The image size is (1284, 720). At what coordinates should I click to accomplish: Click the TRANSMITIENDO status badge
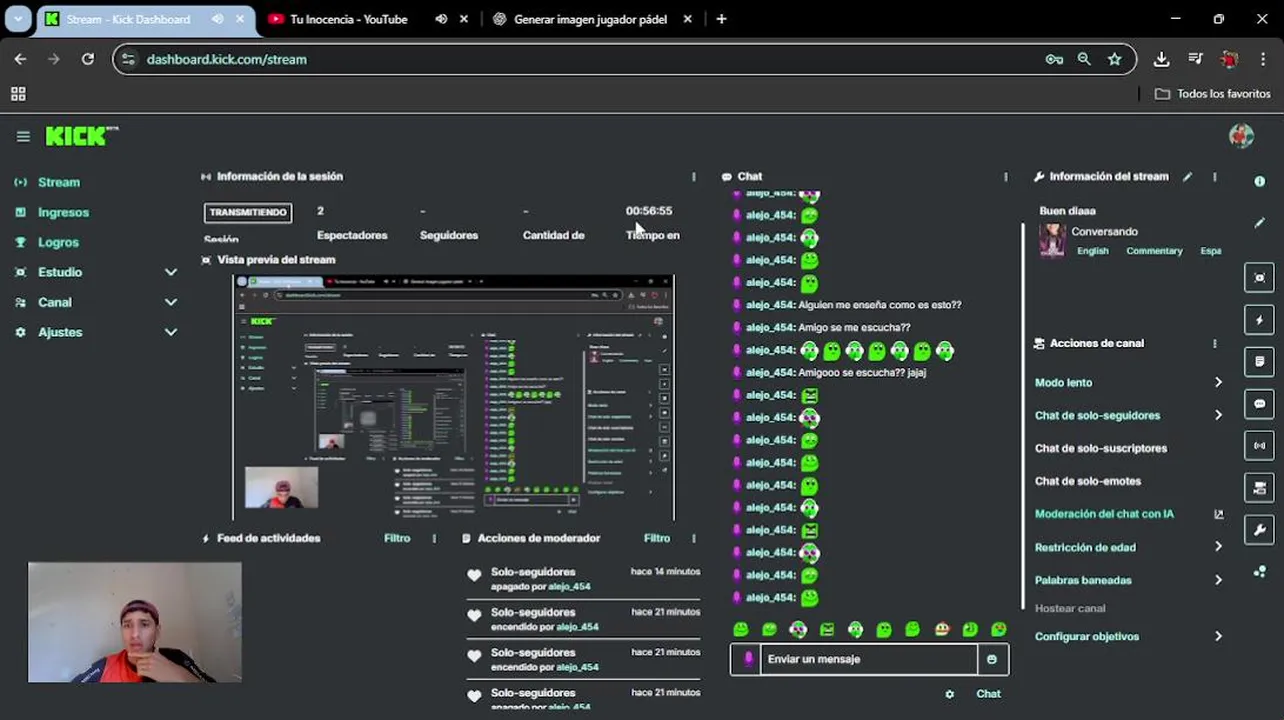[x=248, y=212]
